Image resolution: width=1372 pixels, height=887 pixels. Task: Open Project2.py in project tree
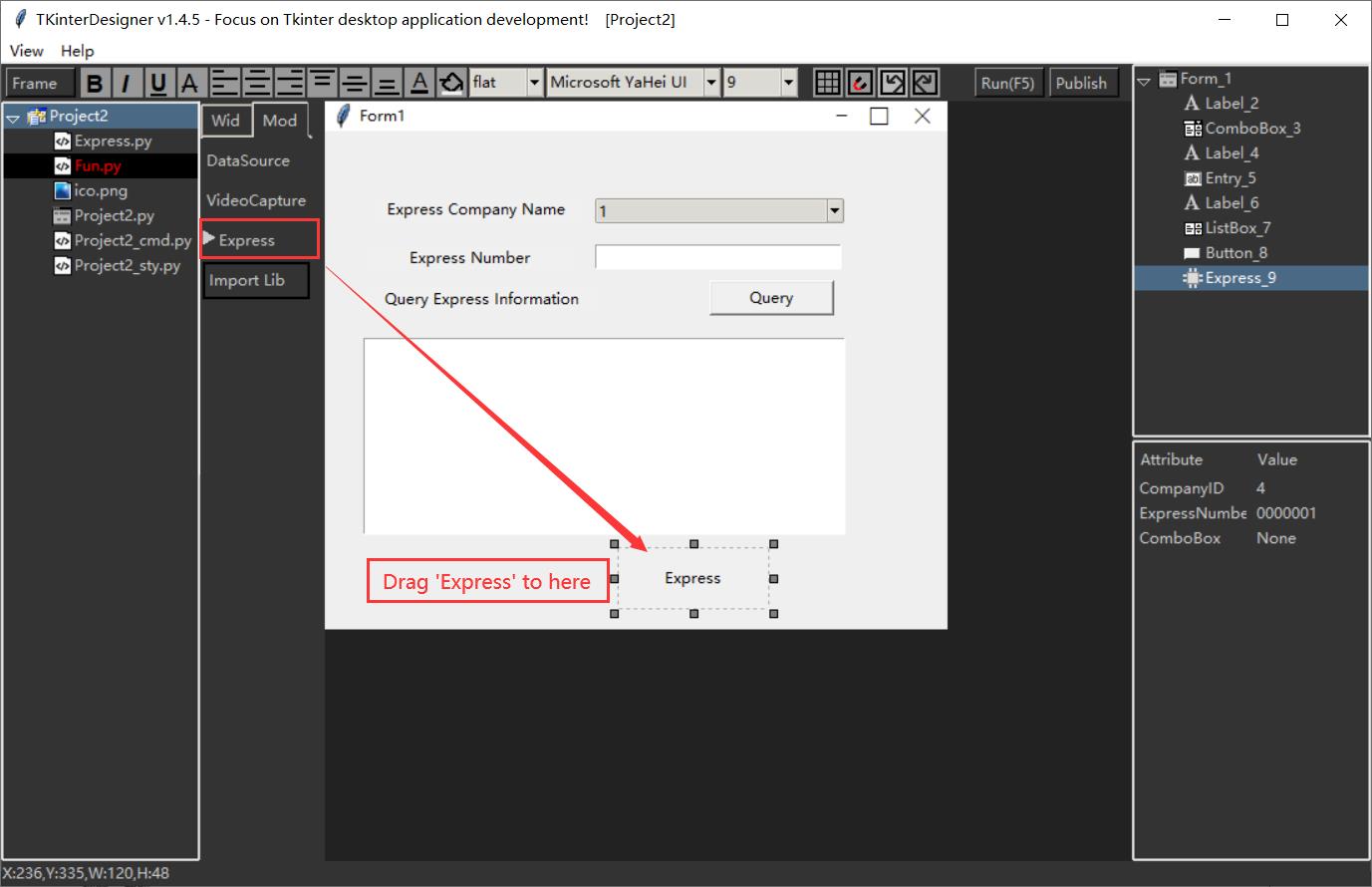point(114,215)
